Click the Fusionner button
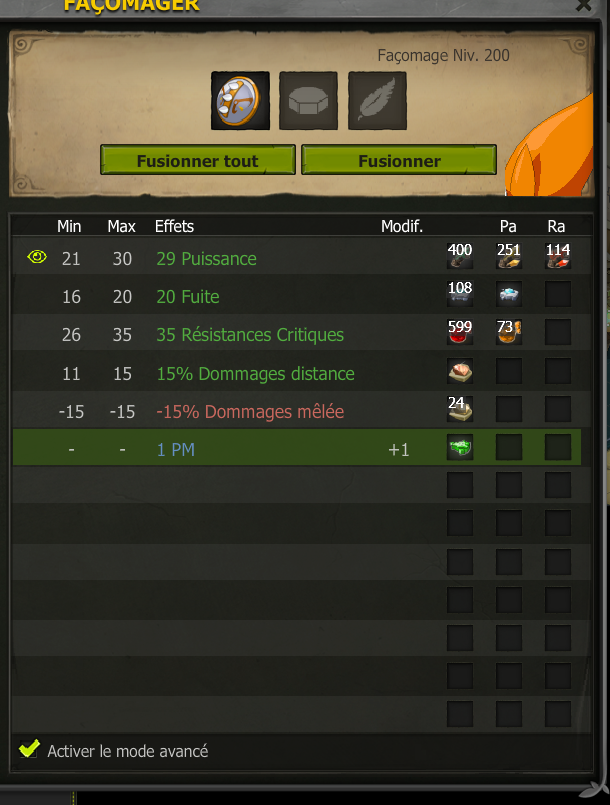This screenshot has width=610, height=805. (399, 160)
